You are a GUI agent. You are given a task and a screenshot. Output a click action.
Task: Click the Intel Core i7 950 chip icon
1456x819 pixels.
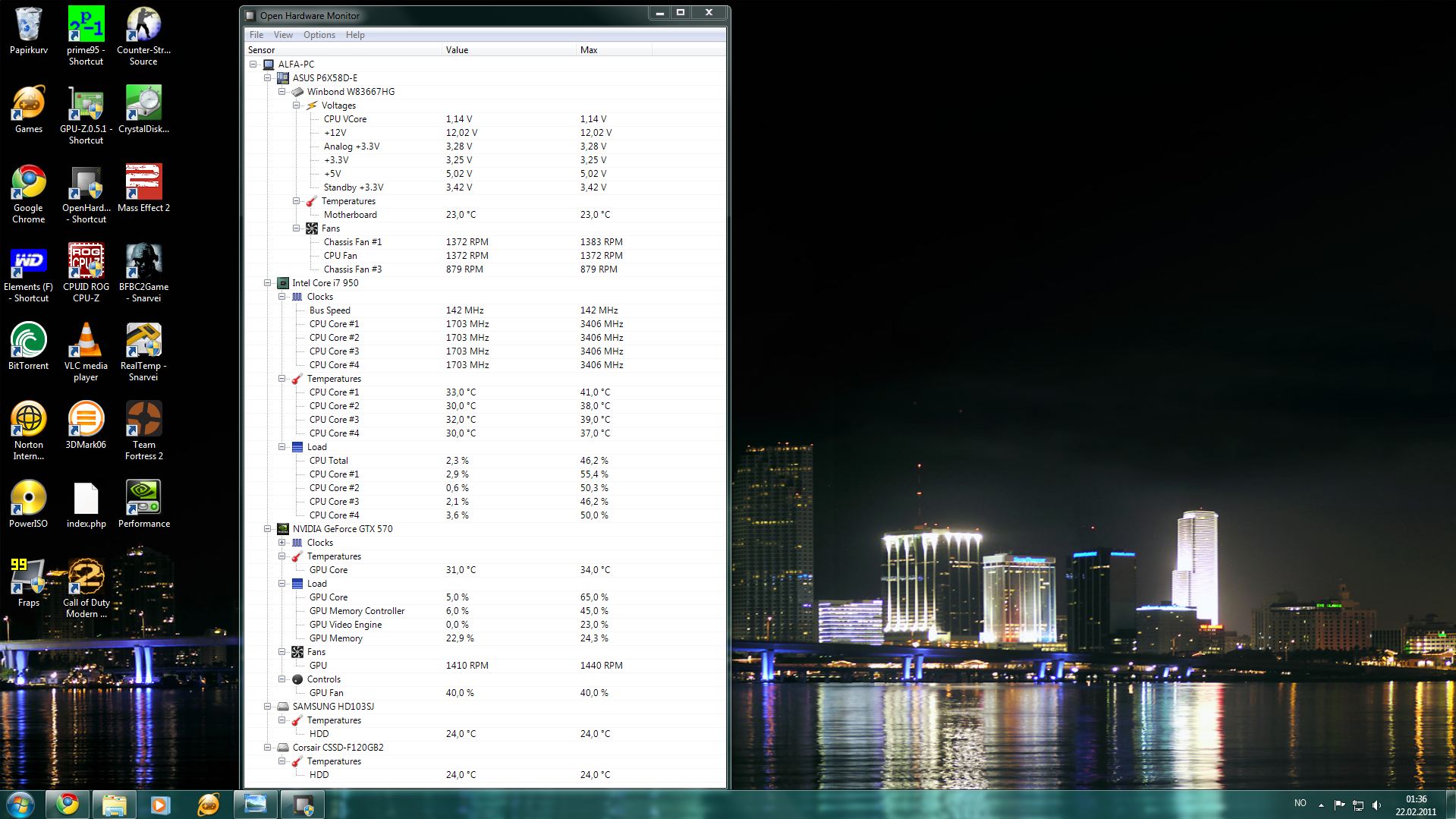coord(283,283)
